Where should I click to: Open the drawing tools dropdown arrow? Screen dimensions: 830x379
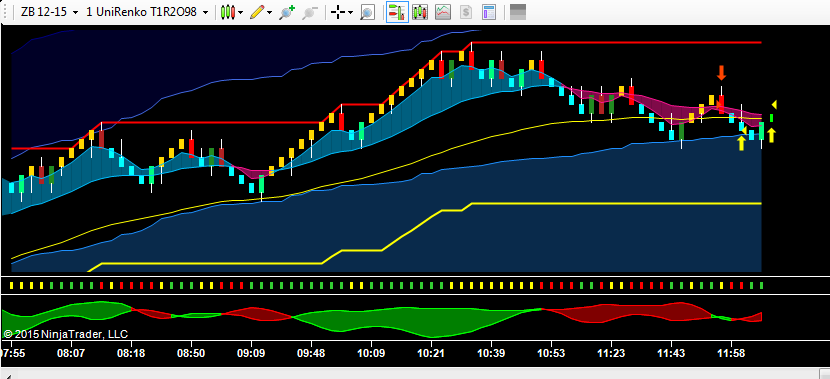click(270, 13)
